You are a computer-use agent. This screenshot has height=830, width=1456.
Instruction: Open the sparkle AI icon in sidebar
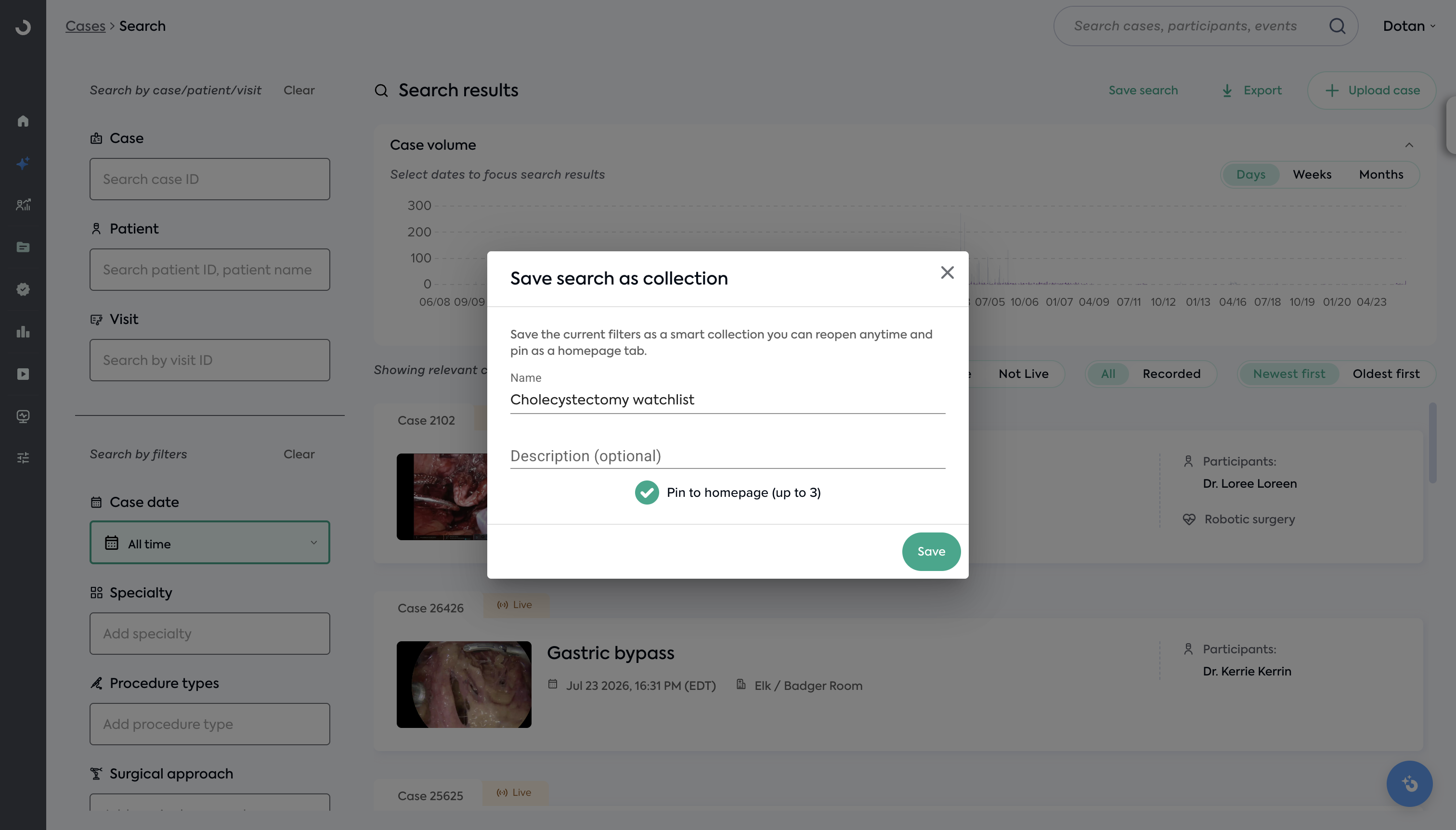(x=23, y=164)
